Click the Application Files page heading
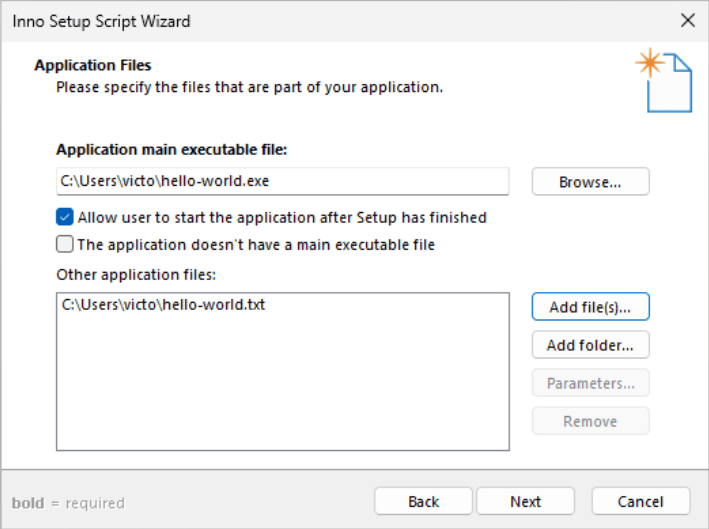The image size is (709, 529). click(93, 65)
